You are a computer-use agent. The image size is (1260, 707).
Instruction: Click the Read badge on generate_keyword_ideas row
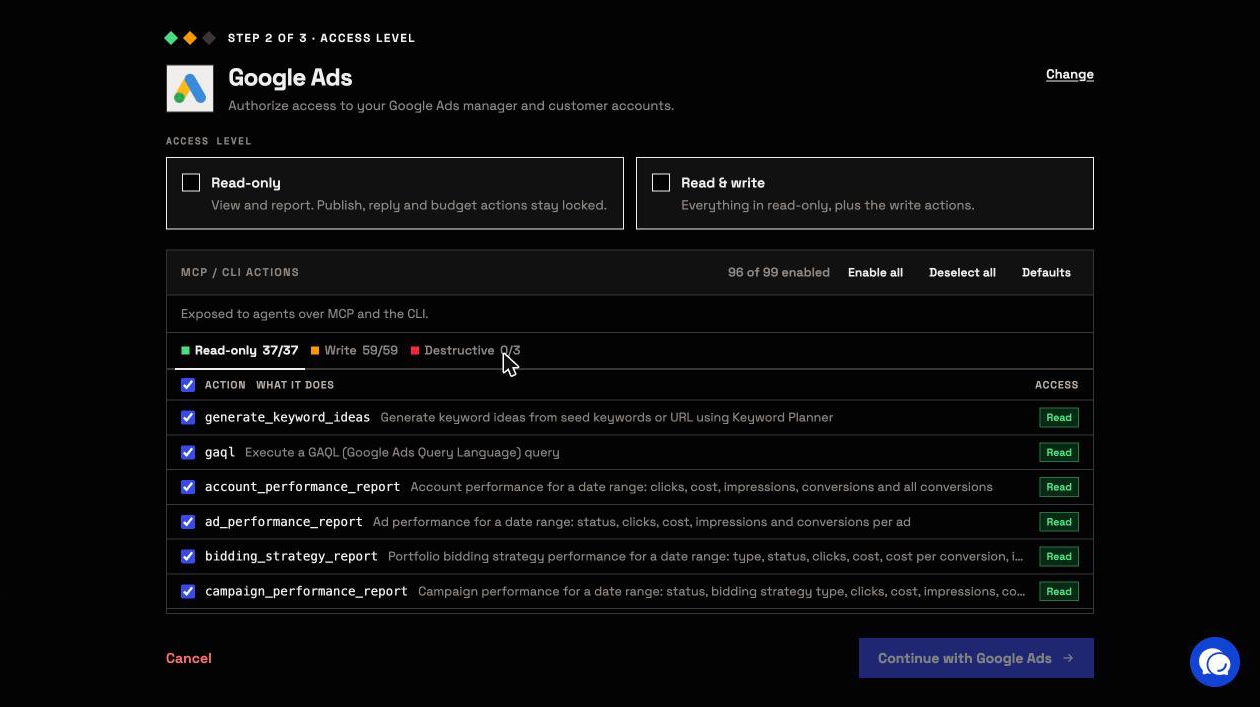tap(1059, 418)
